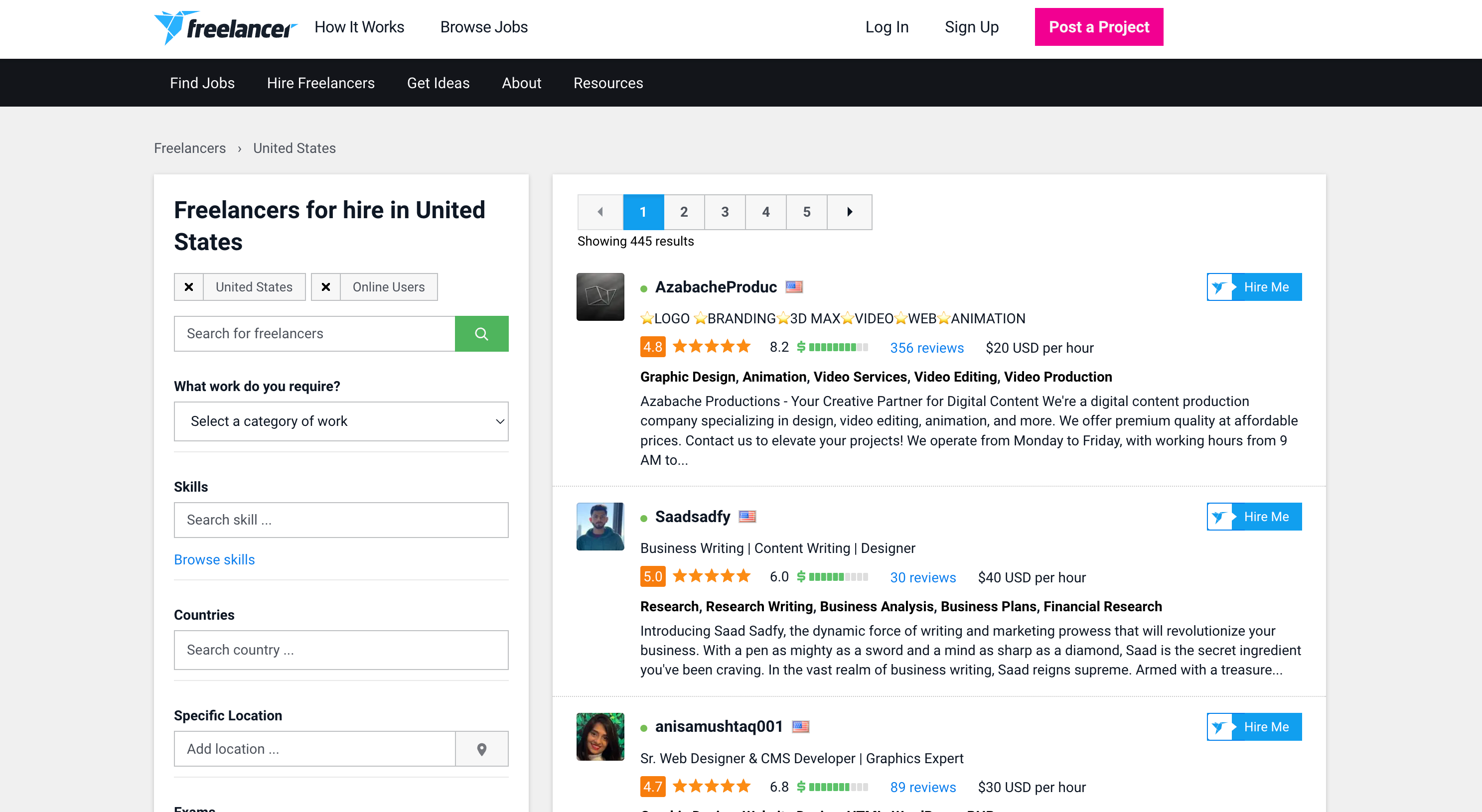Screen dimensions: 1482x812
Task: Open the 356 reviews link
Action: (927, 348)
